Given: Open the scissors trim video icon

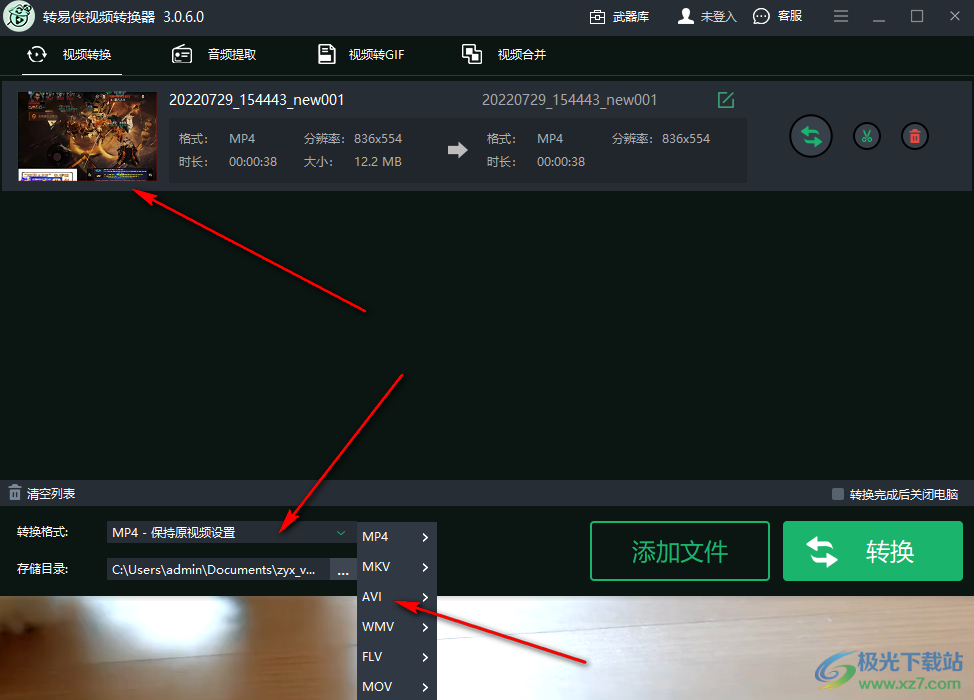Looking at the screenshot, I should [867, 136].
